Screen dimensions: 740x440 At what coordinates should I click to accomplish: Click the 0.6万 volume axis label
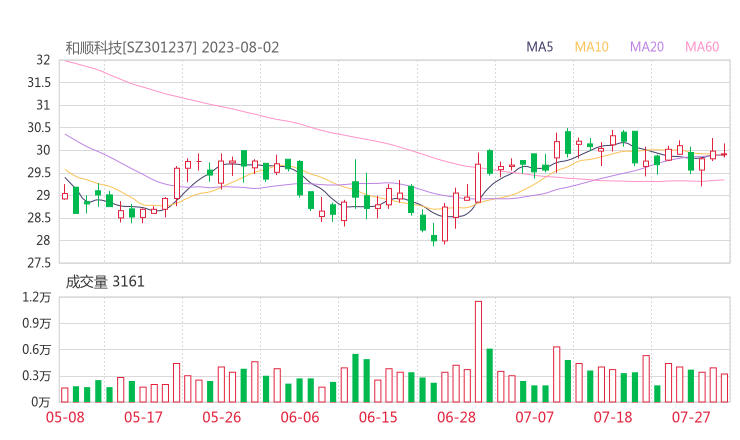coord(36,350)
